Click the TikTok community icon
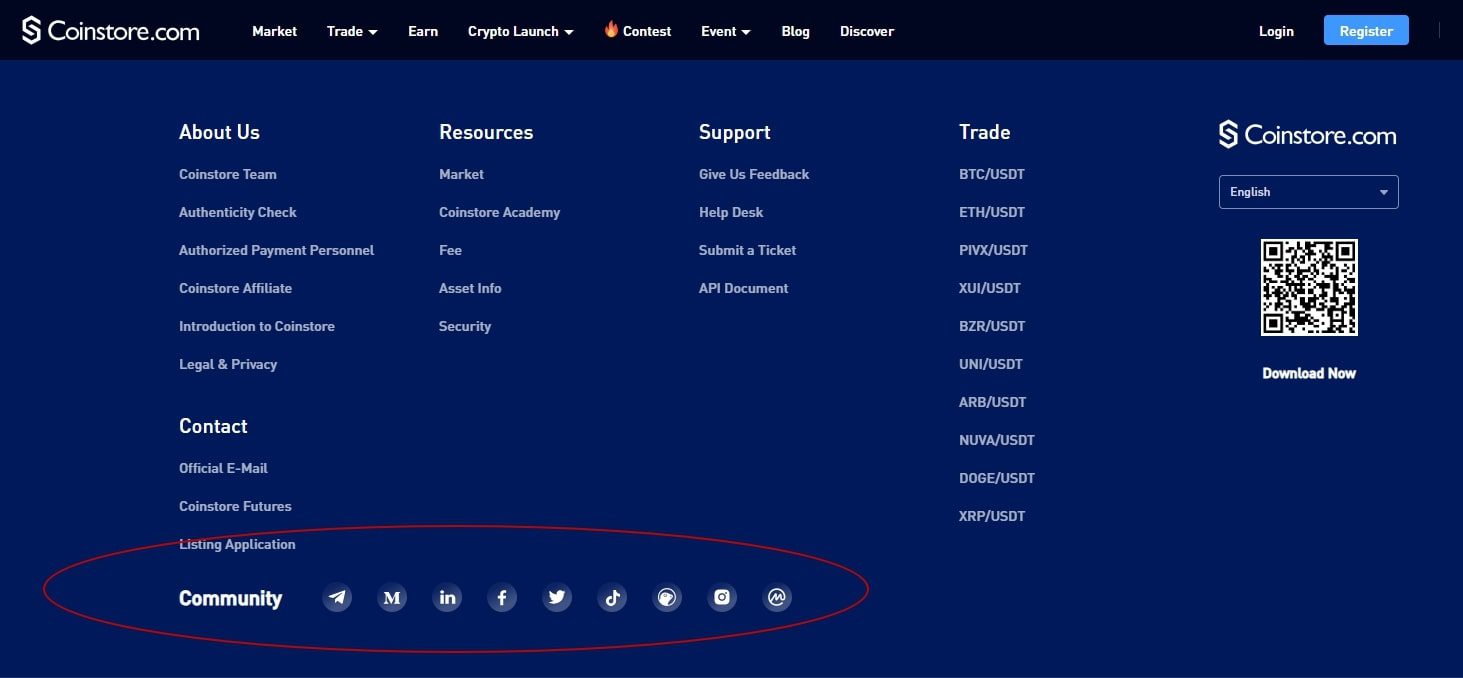The width and height of the screenshot is (1463, 678). point(612,598)
